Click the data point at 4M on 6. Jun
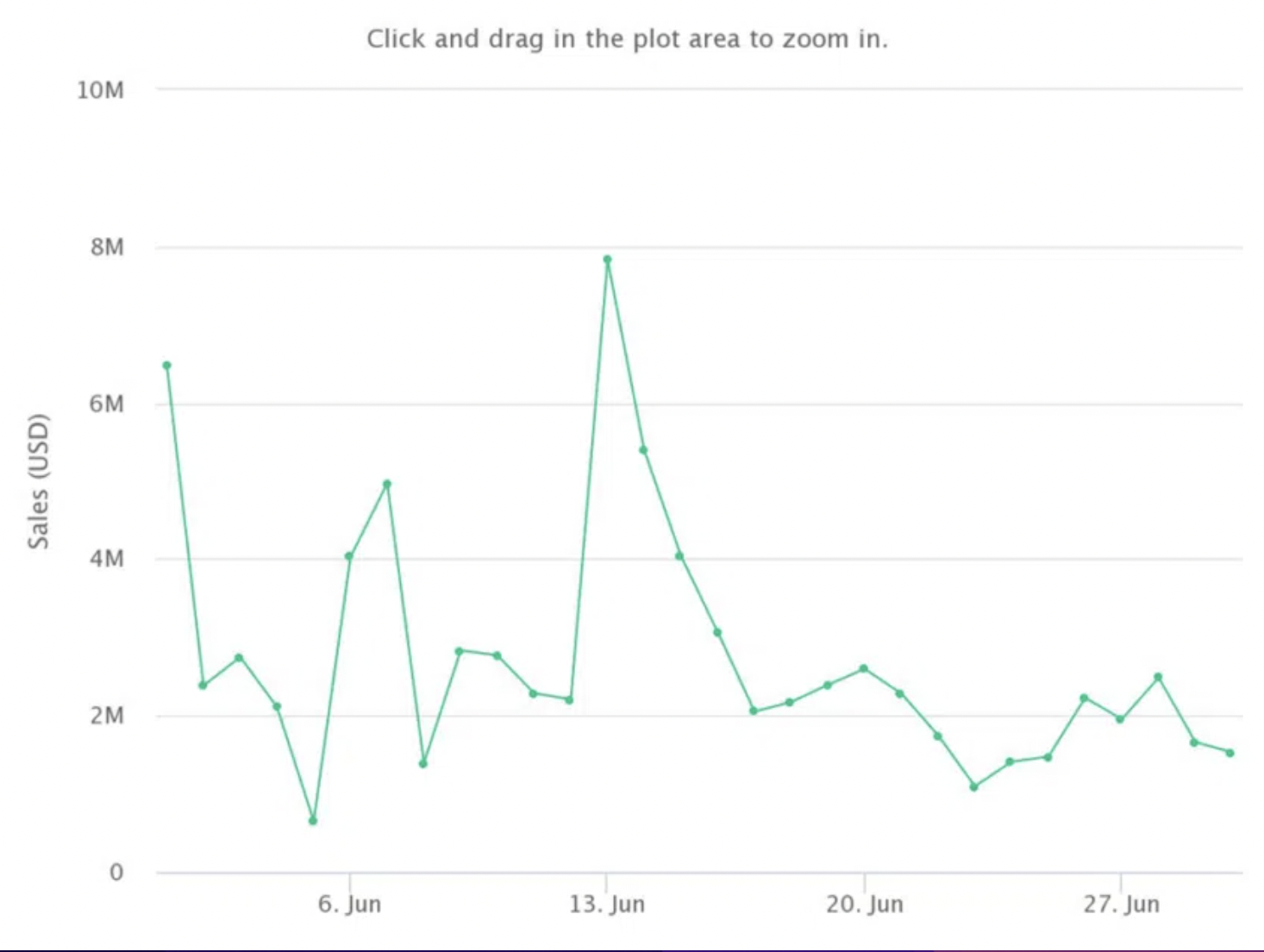The height and width of the screenshot is (952, 1264). 349,556
